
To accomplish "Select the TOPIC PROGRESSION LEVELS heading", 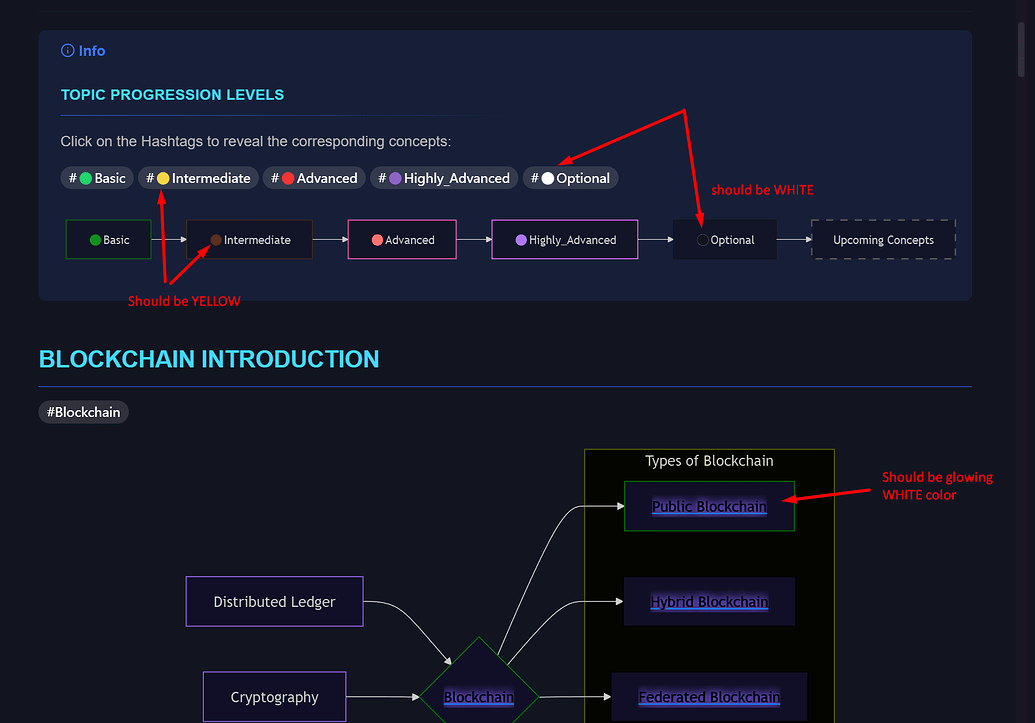I will pyautogui.click(x=172, y=94).
